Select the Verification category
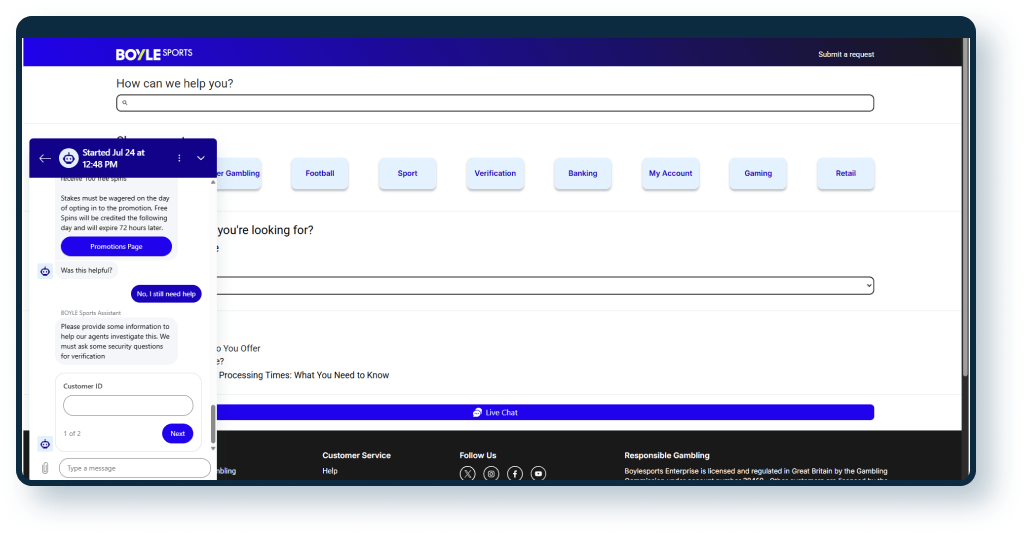Image resolution: width=1024 pixels, height=534 pixels. (x=495, y=173)
